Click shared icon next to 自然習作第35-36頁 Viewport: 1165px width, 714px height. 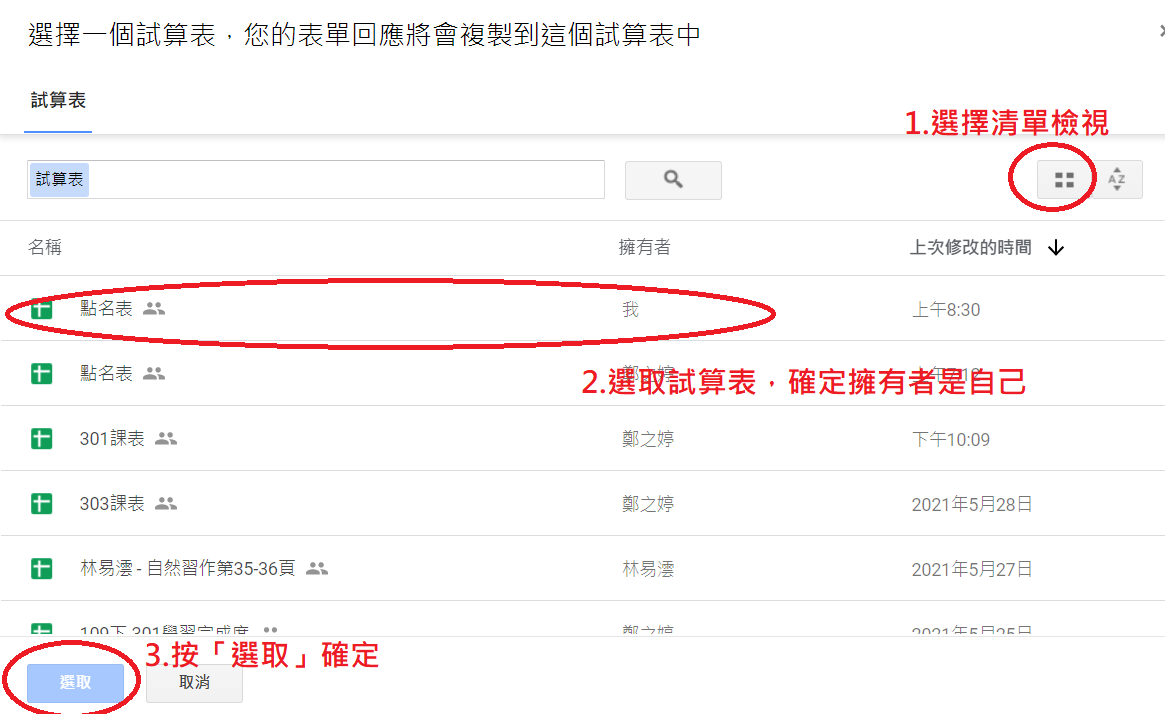[317, 569]
